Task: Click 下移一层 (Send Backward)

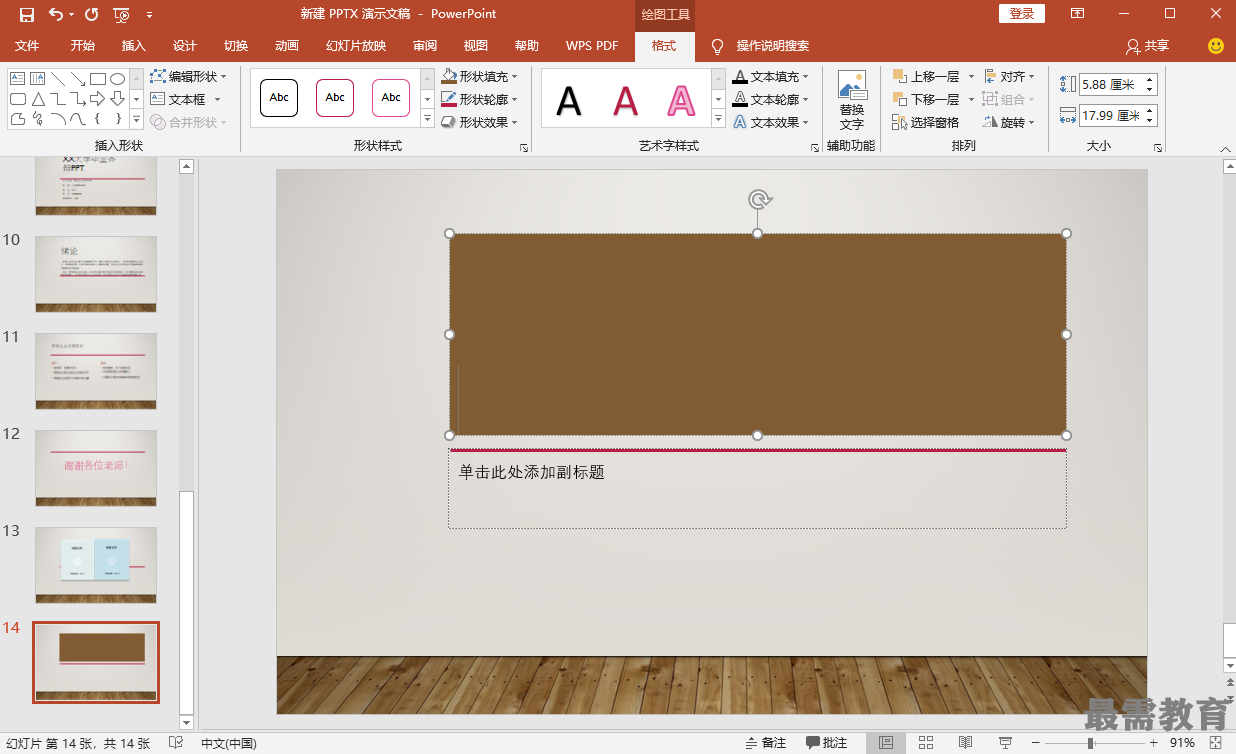Action: [x=926, y=99]
